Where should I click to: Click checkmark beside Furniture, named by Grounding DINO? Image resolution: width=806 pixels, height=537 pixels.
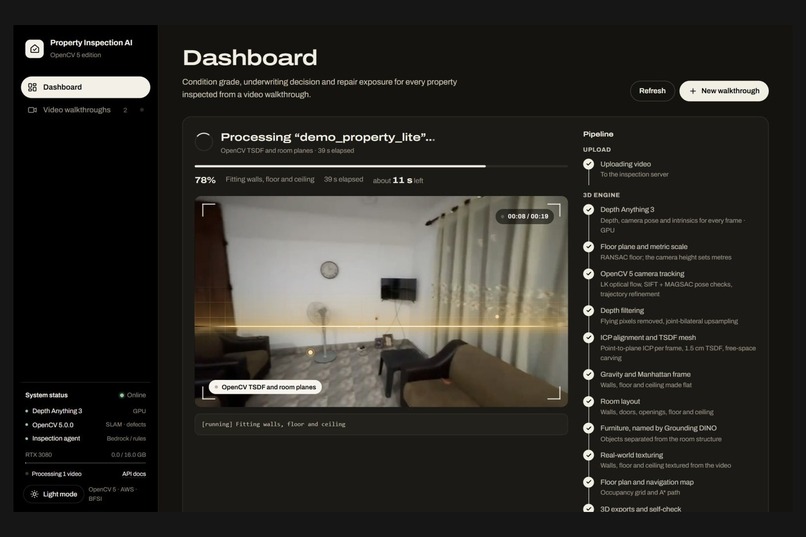click(589, 428)
